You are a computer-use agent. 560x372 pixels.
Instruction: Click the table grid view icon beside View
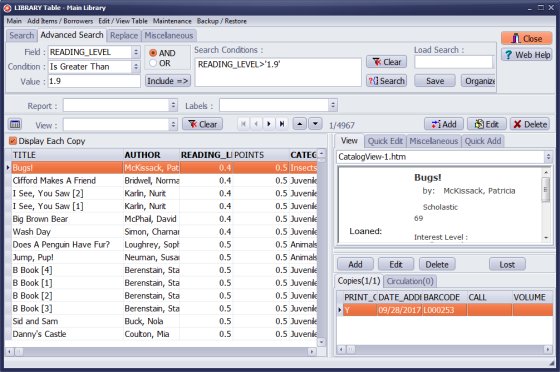pos(15,124)
